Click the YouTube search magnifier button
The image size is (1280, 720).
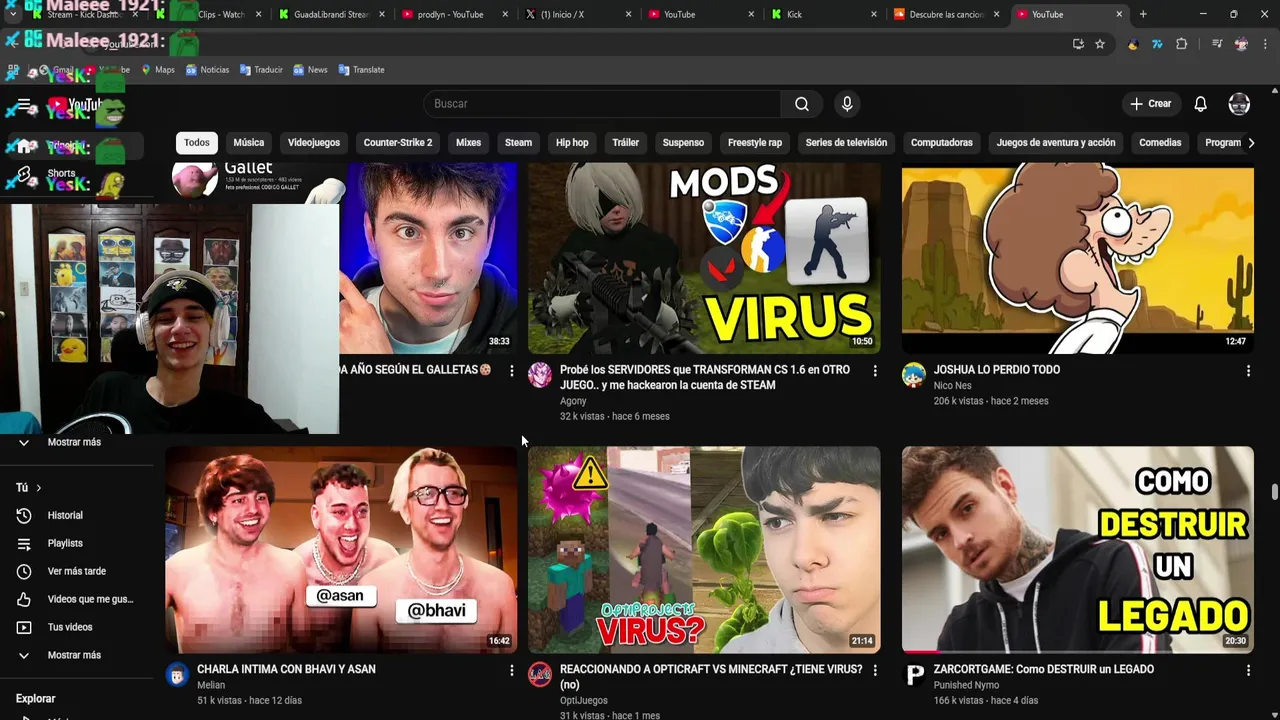801,104
